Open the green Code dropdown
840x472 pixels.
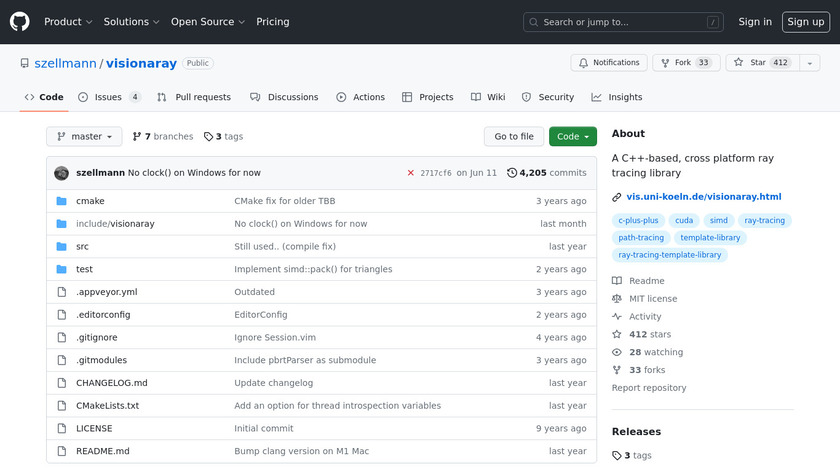coord(572,137)
